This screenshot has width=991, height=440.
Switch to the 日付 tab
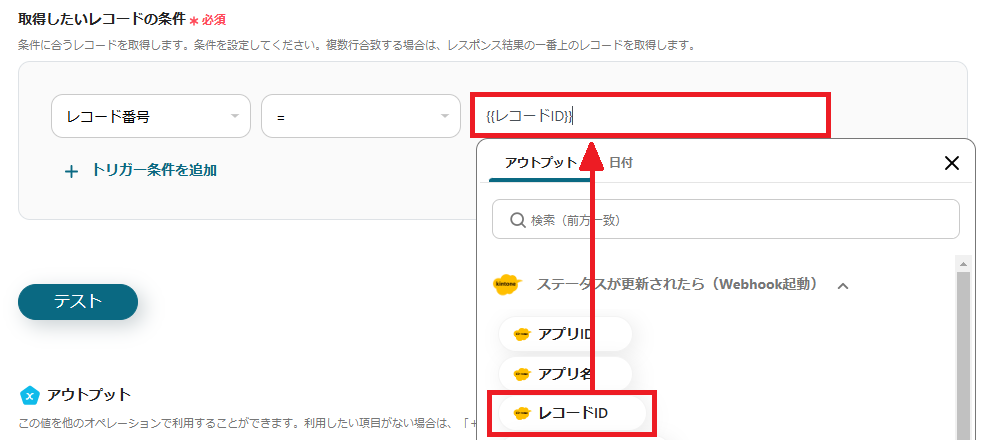(621, 162)
